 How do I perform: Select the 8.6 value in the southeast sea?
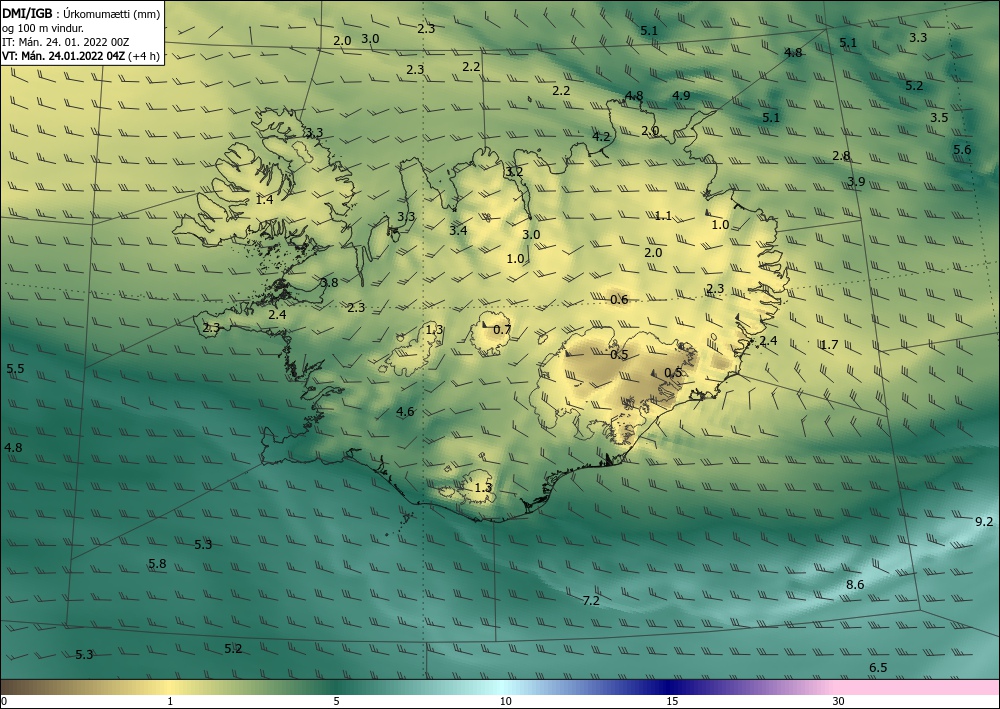tap(855, 585)
